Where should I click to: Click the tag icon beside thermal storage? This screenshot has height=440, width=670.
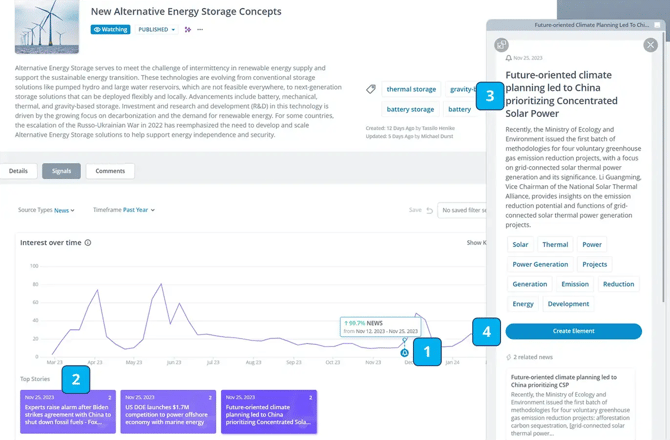tap(371, 89)
